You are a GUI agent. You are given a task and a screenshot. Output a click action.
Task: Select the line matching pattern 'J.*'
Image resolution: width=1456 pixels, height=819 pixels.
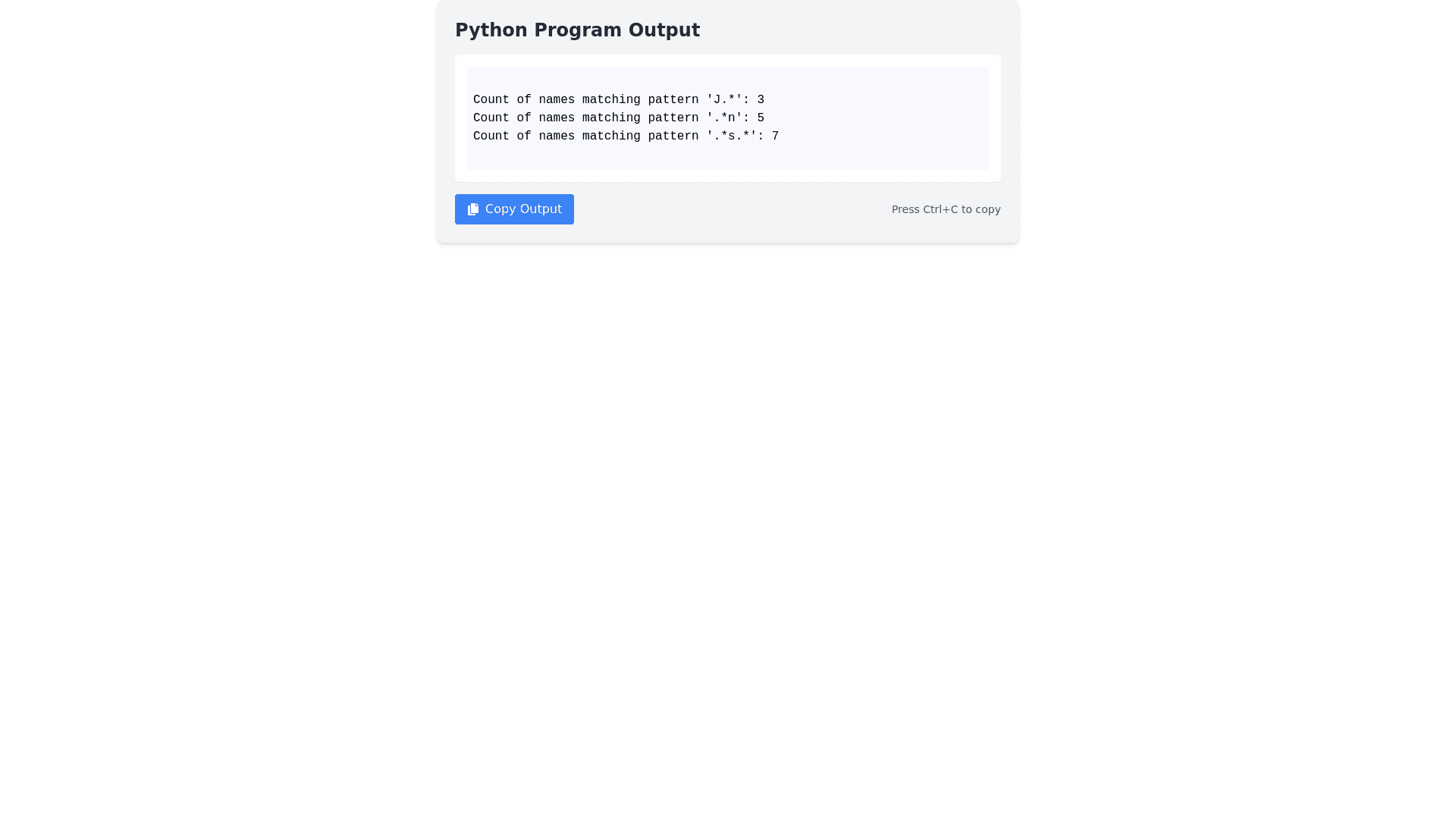pyautogui.click(x=618, y=99)
